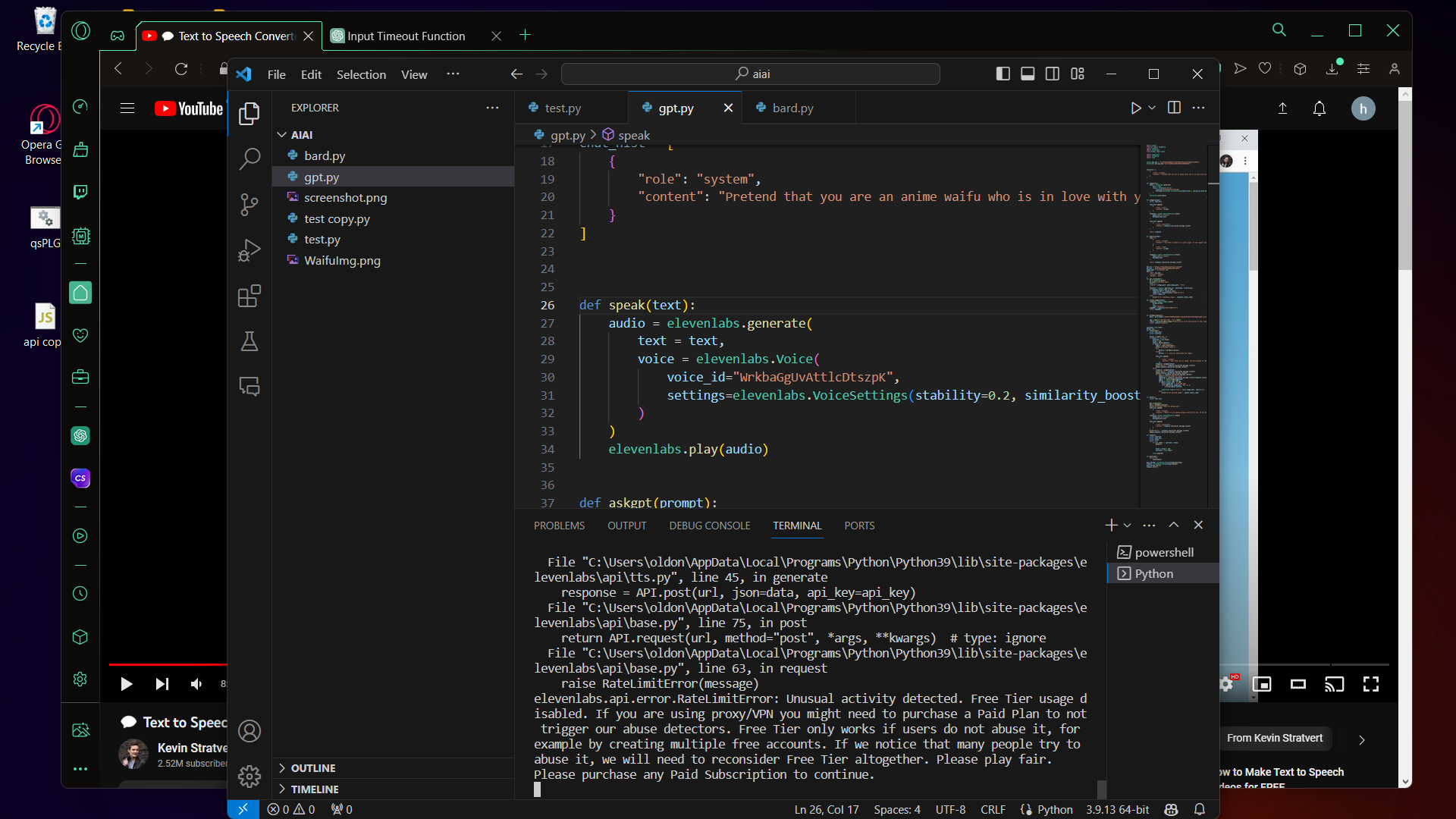Toggle the secondary side bar visibility
1456x819 pixels.
point(1053,74)
